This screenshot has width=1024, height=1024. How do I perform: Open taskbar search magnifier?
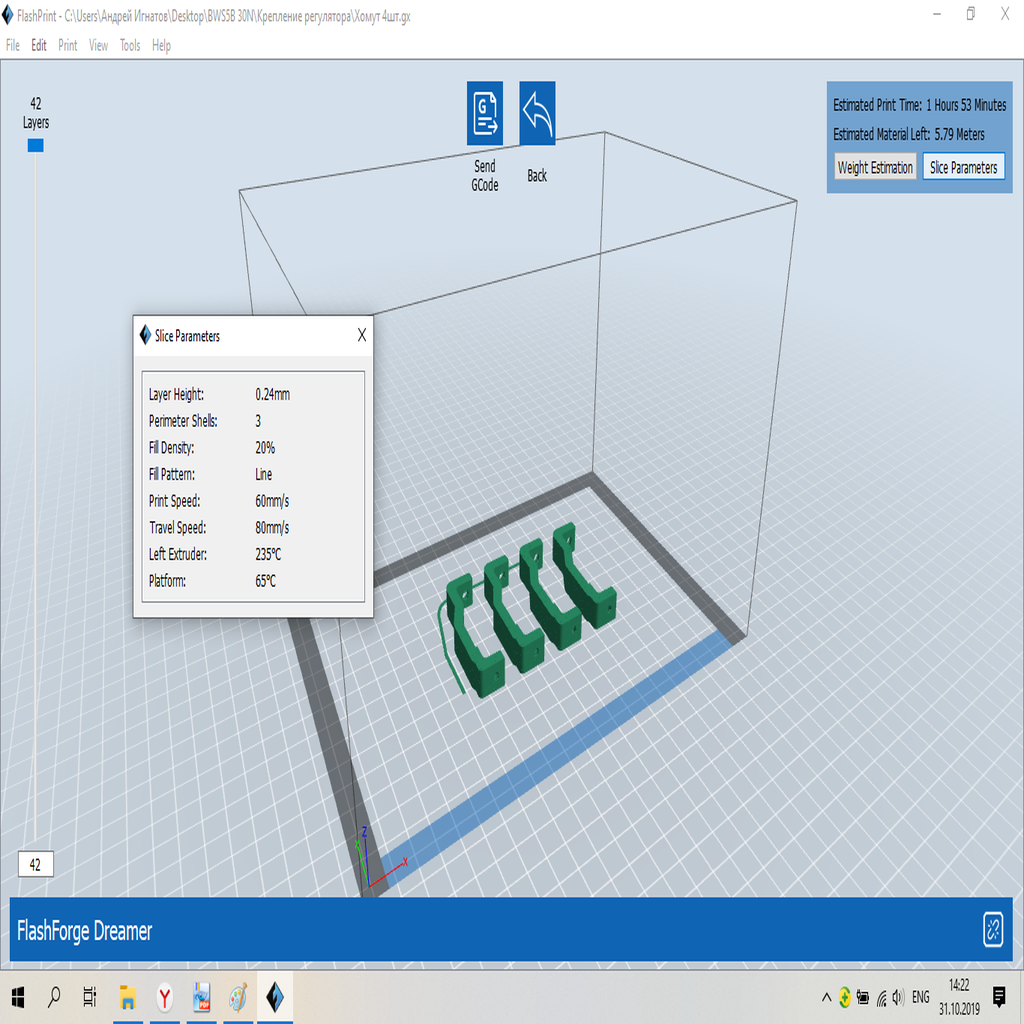coord(54,997)
